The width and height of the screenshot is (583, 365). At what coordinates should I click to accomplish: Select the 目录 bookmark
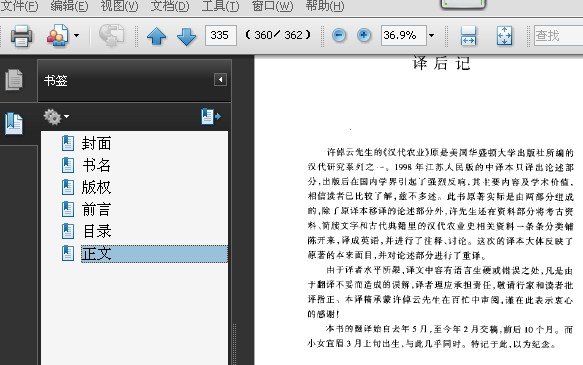[x=97, y=231]
